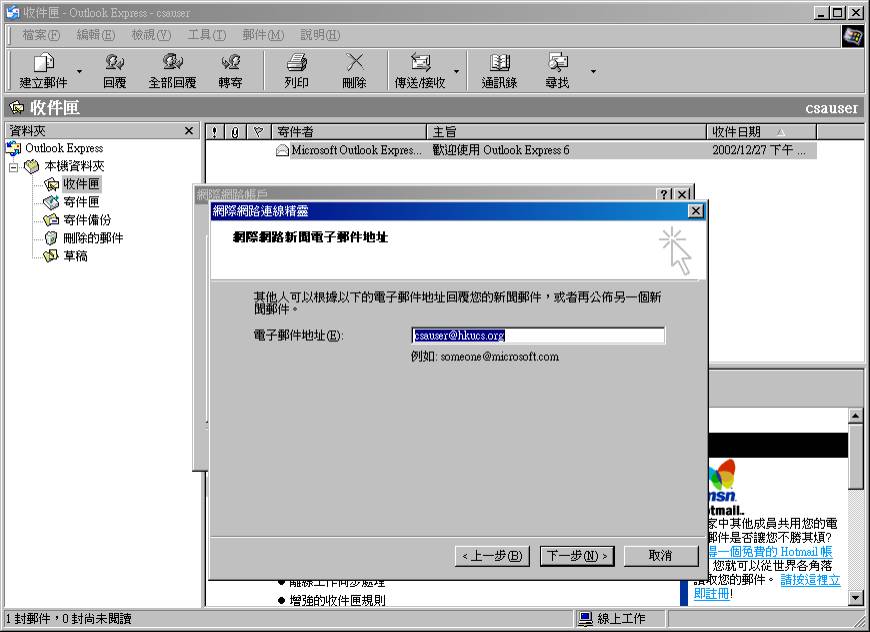Image resolution: width=870 pixels, height=632 pixels.
Task: Click the envelope icon of the welcome message
Action: click(282, 150)
